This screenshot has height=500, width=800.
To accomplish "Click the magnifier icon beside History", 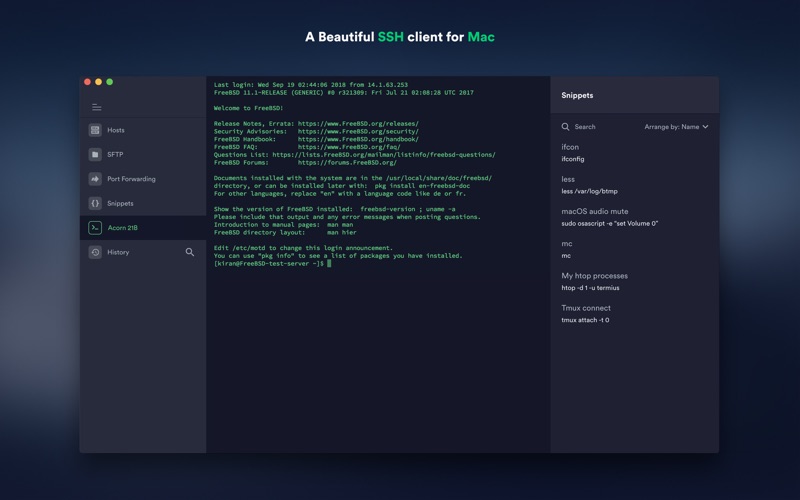I will click(x=190, y=252).
